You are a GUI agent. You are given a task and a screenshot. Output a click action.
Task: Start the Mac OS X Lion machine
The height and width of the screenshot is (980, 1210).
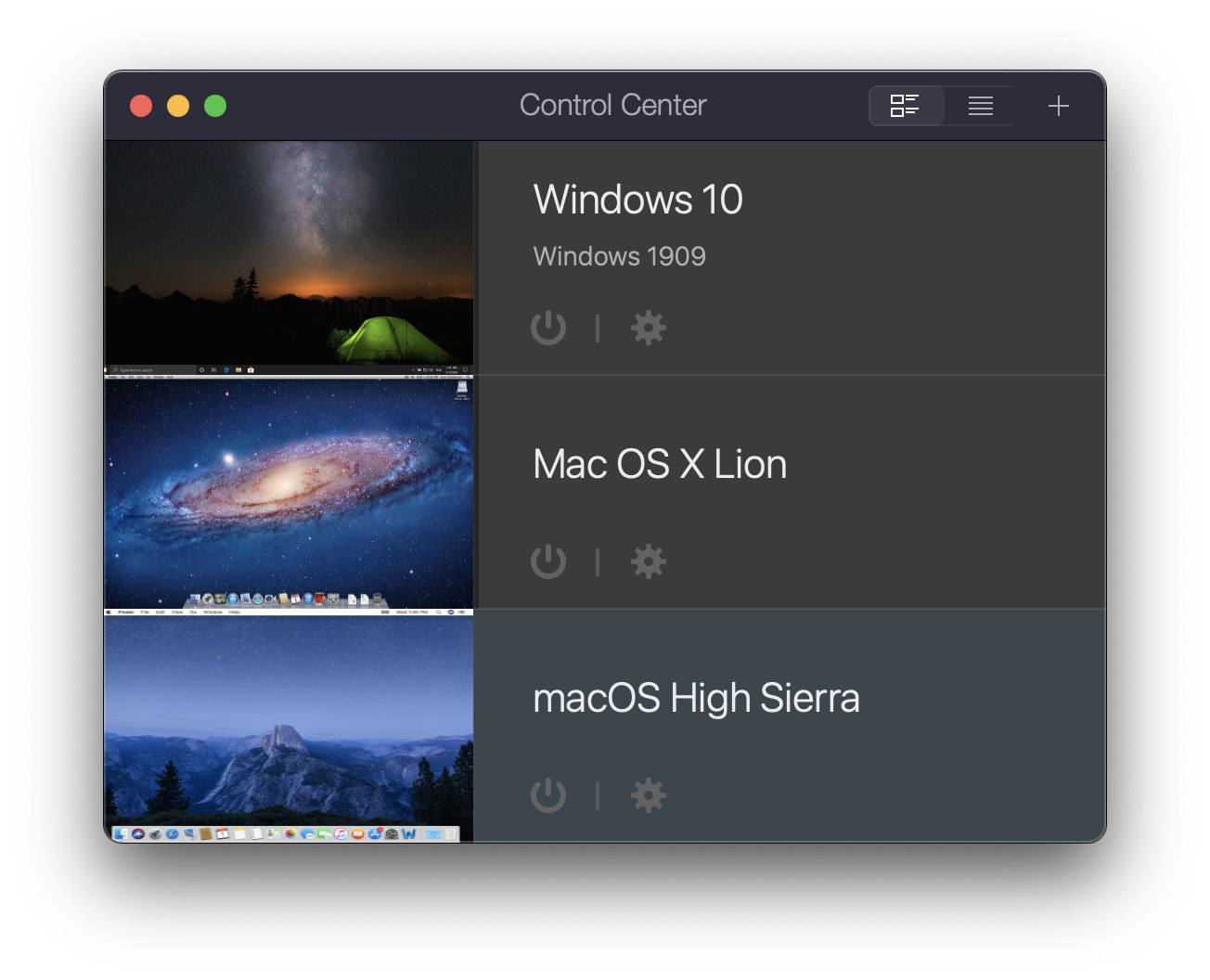click(548, 561)
